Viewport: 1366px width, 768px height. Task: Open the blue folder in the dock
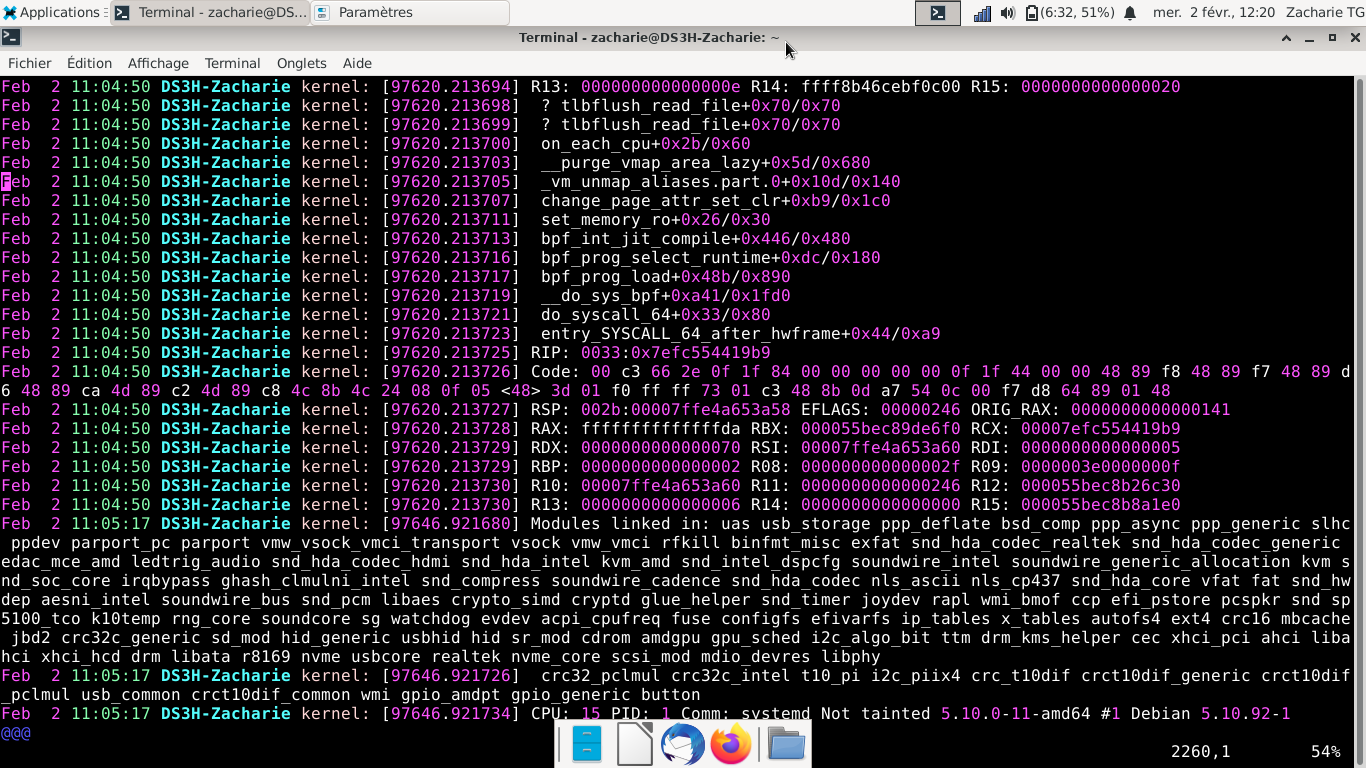pyautogui.click(x=787, y=745)
